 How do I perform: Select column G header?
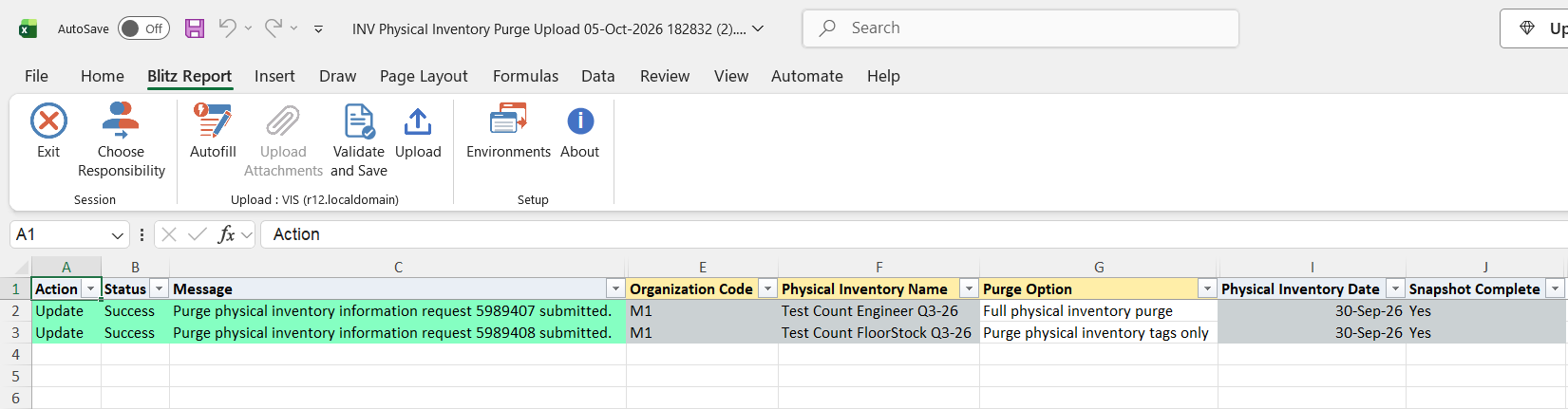[1099, 268]
